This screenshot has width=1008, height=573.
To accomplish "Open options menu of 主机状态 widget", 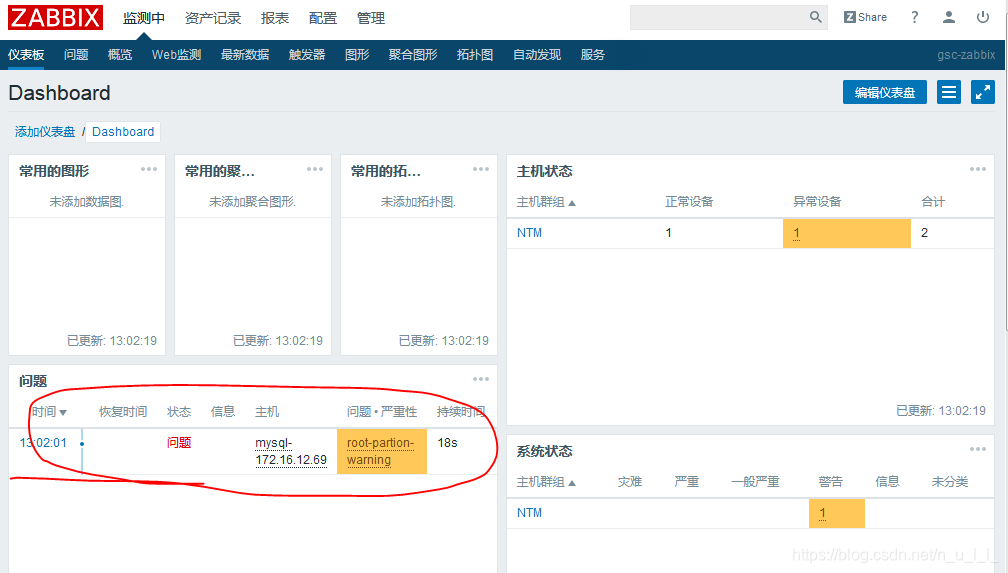I will [977, 169].
